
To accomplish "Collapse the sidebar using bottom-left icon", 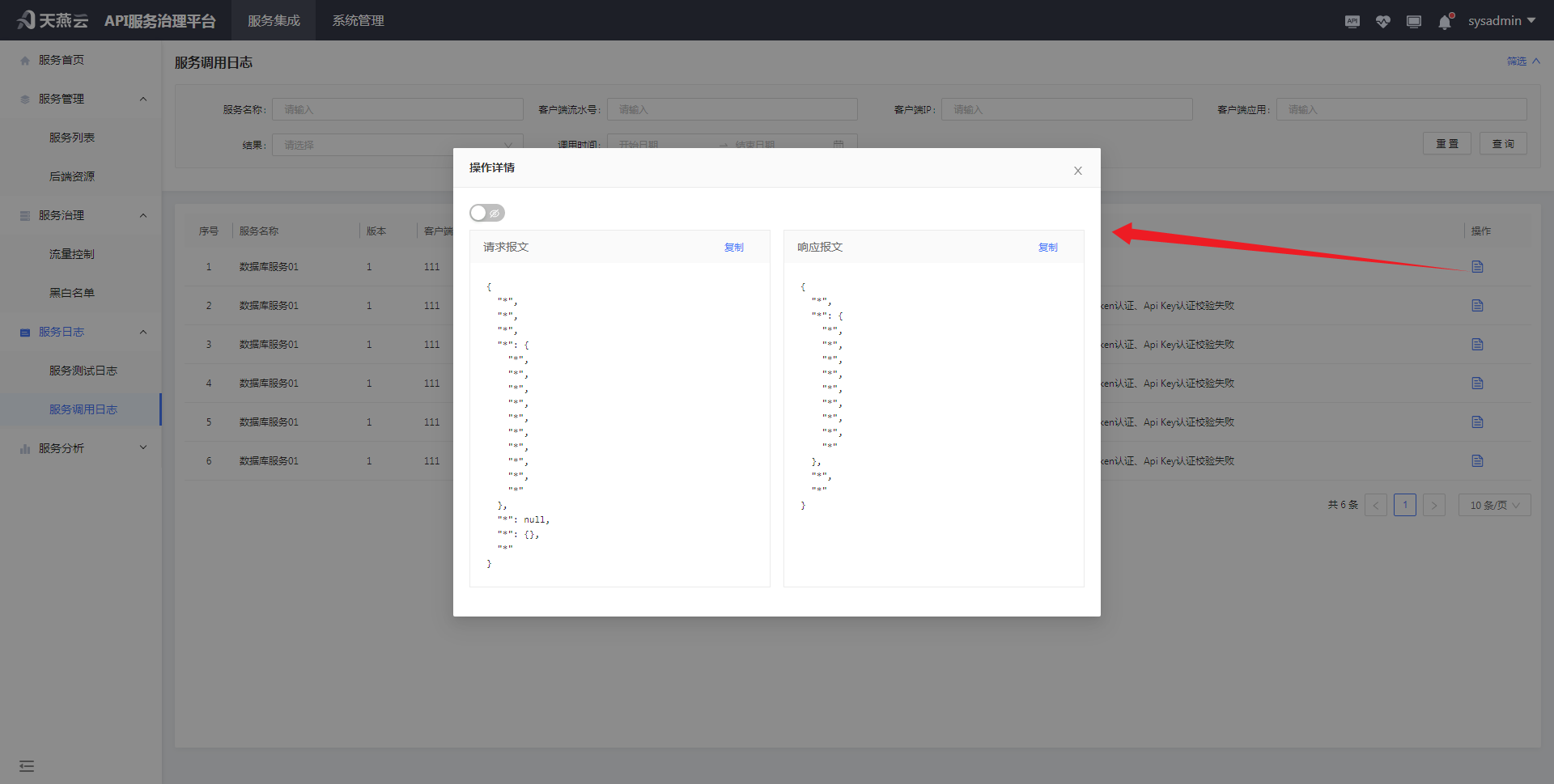I will tap(27, 765).
